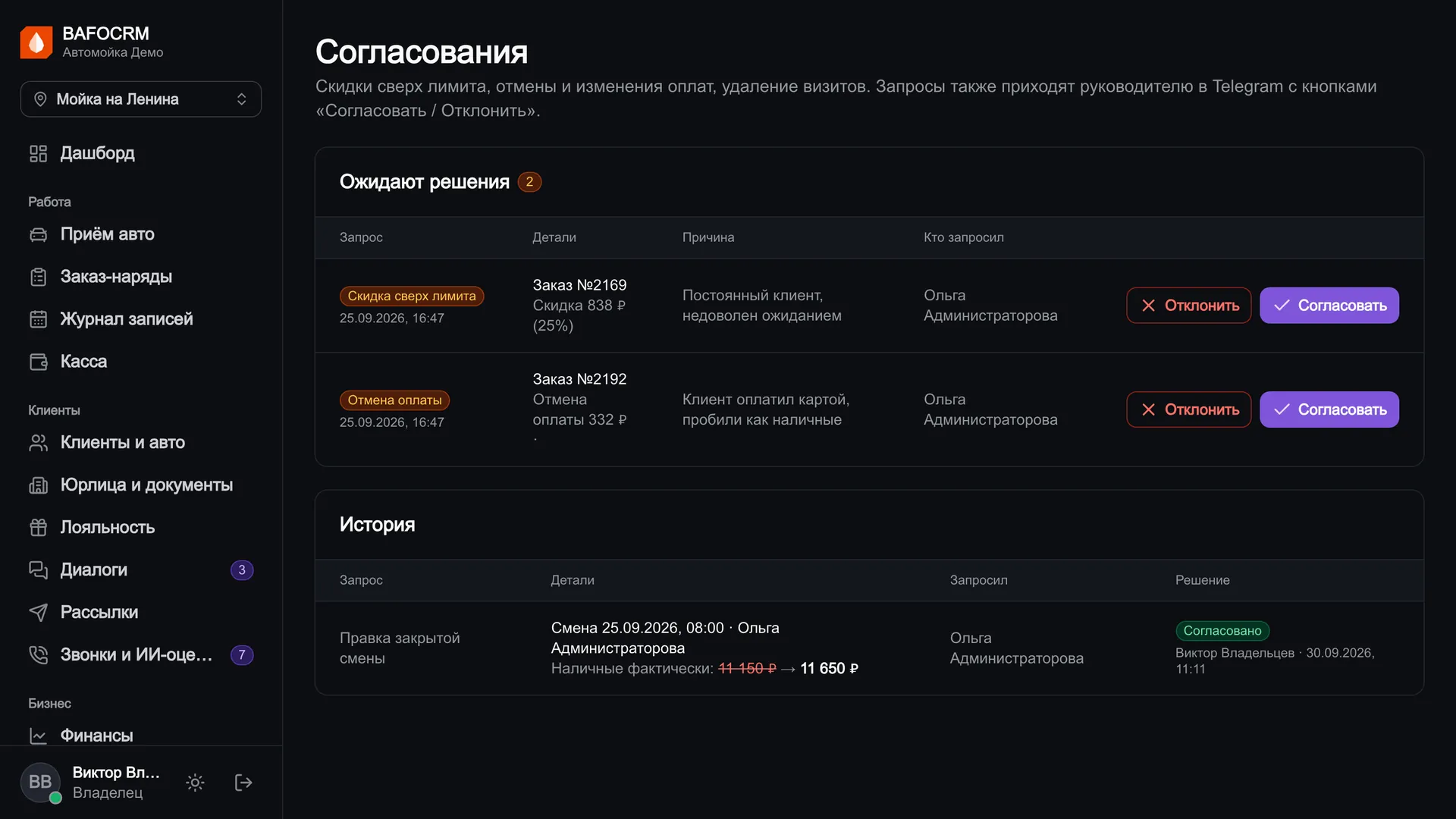The image size is (1456, 819).
Task: Click the Виктор Вл… user name
Action: pos(116,773)
